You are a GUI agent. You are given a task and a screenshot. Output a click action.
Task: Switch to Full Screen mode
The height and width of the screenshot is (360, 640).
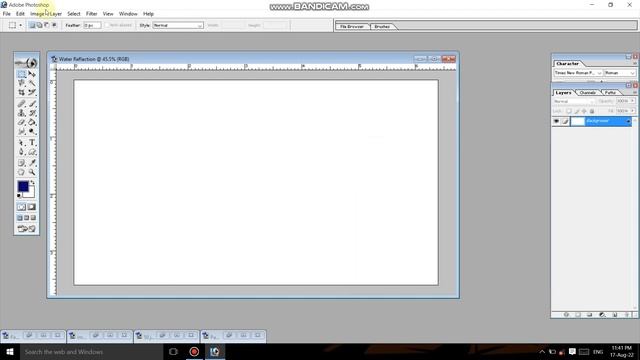(x=33, y=218)
